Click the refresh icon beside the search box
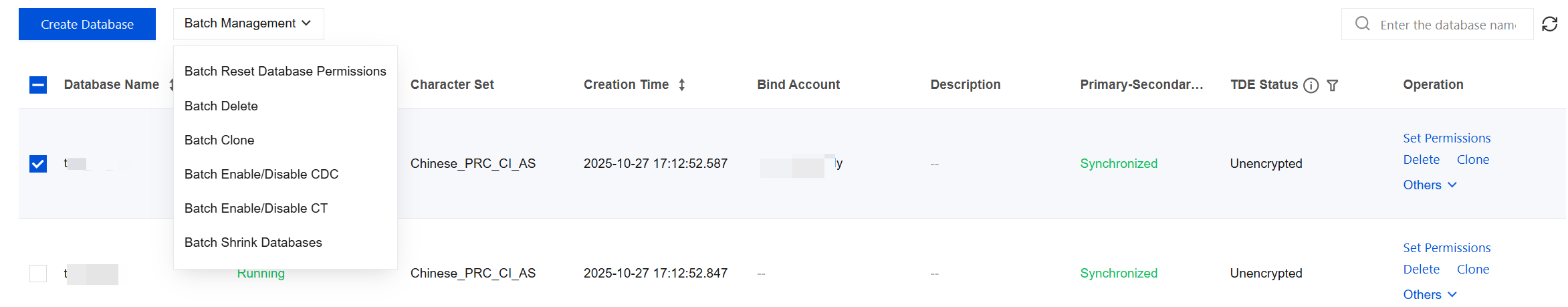 pyautogui.click(x=1550, y=24)
